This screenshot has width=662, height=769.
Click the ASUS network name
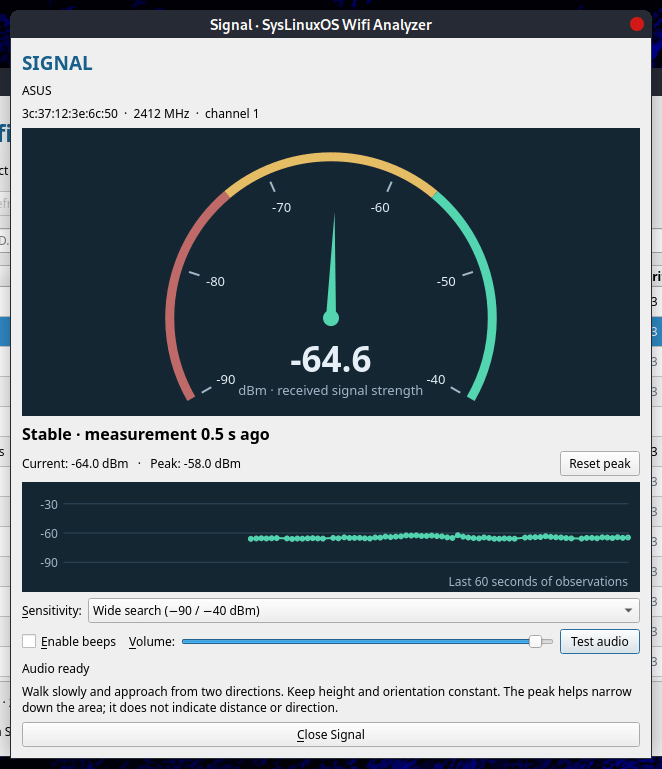click(x=37, y=91)
